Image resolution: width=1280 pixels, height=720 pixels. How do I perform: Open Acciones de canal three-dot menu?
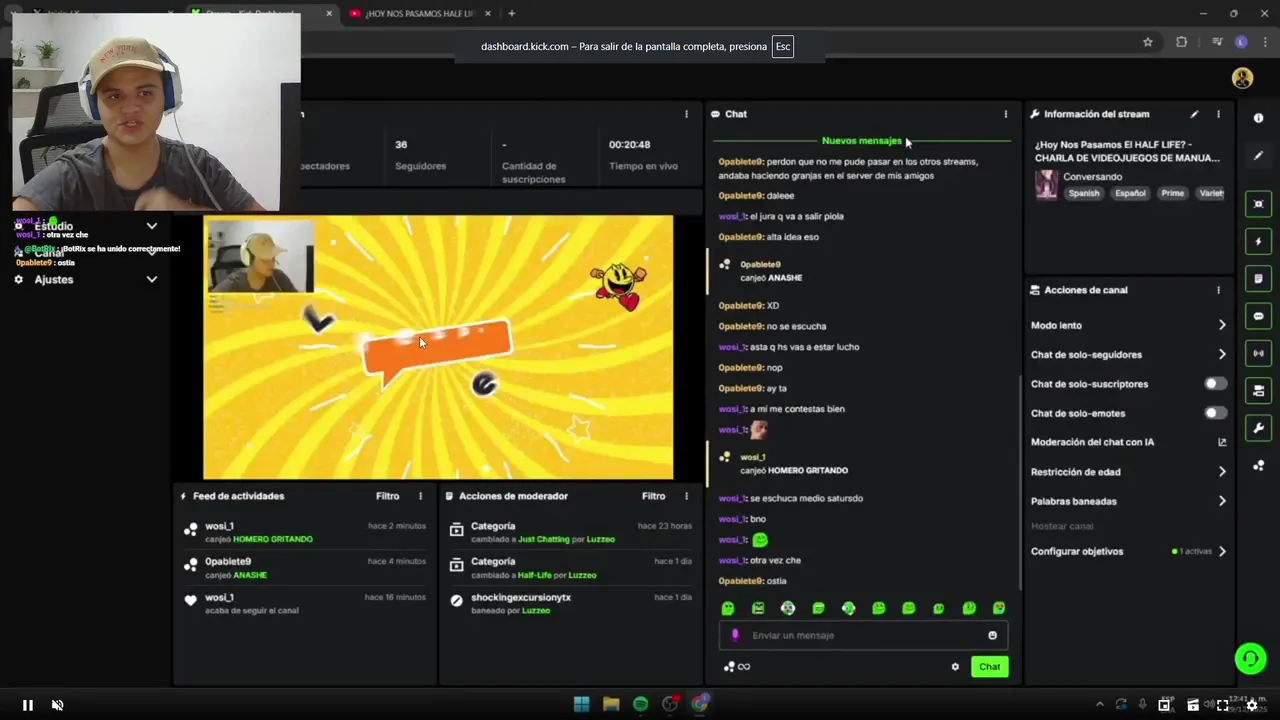(1218, 290)
